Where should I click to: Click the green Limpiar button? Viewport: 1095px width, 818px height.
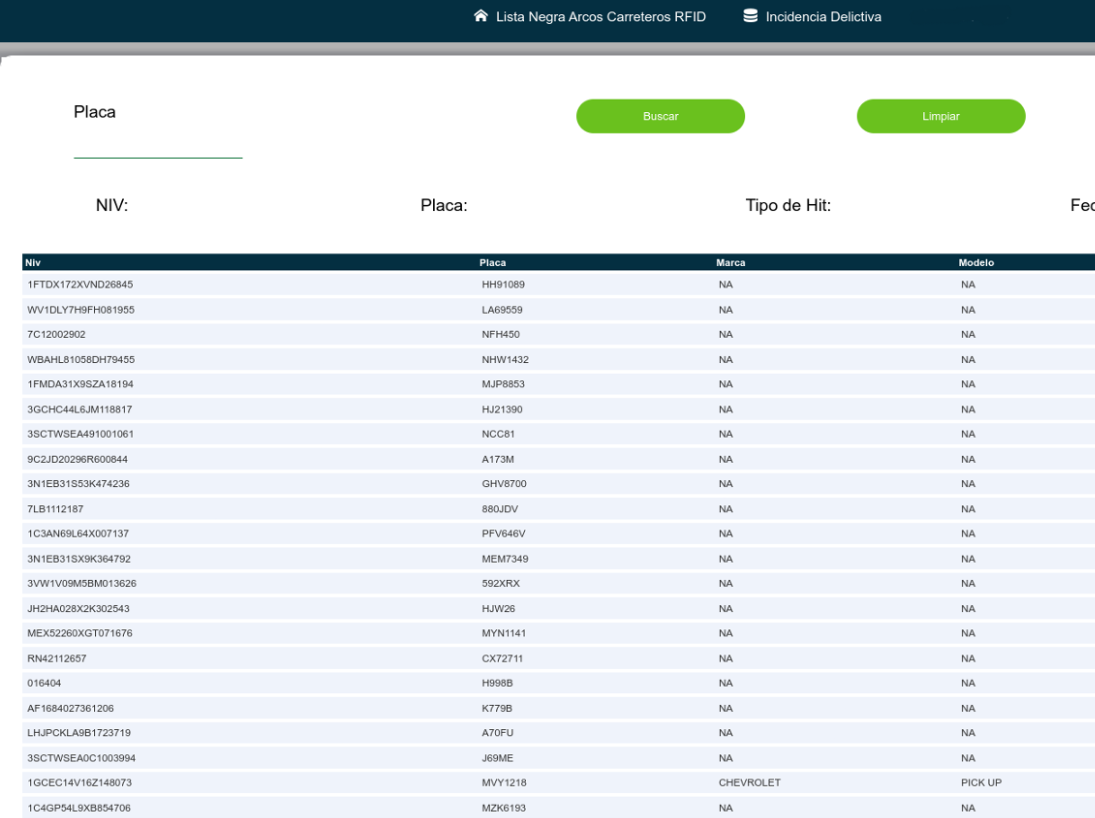[941, 116]
